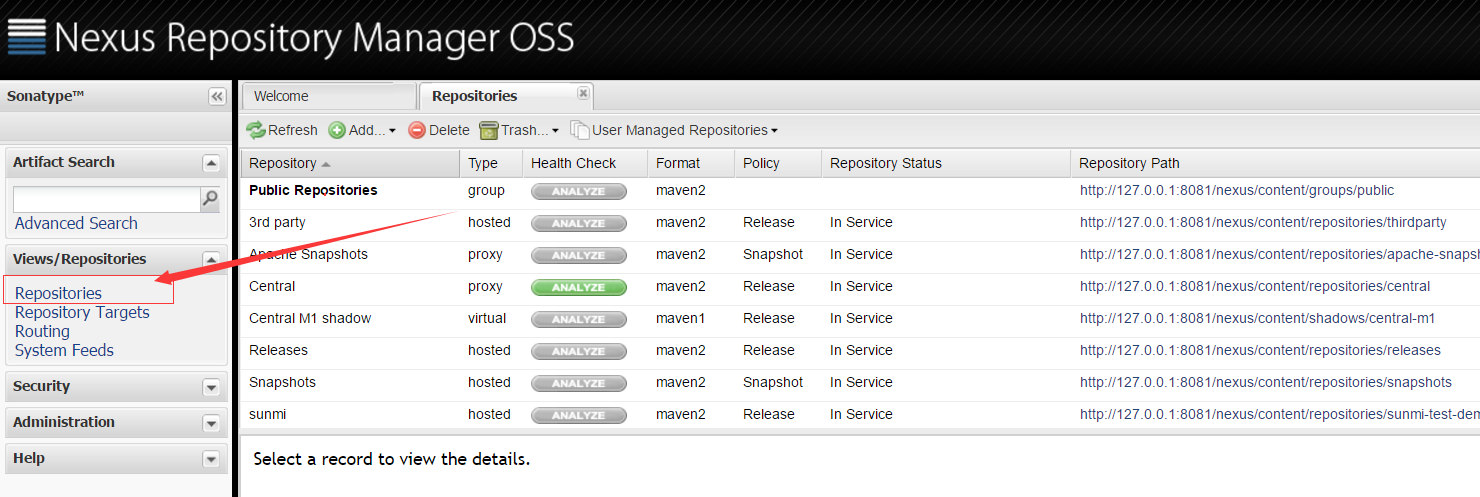Expand the Security panel
Screen dimensions: 1480x497
click(210, 387)
